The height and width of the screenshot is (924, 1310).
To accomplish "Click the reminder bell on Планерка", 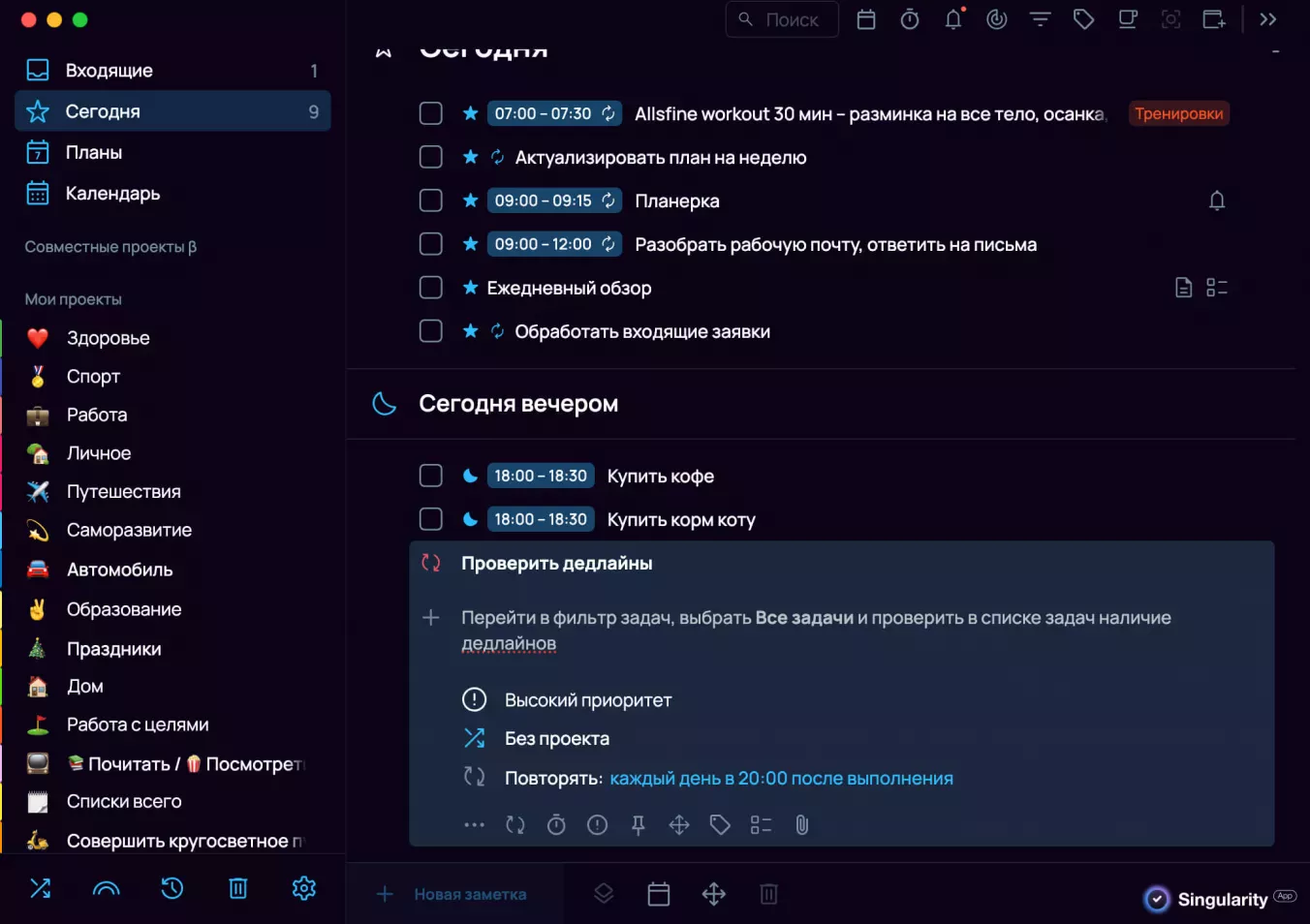I will coord(1217,200).
